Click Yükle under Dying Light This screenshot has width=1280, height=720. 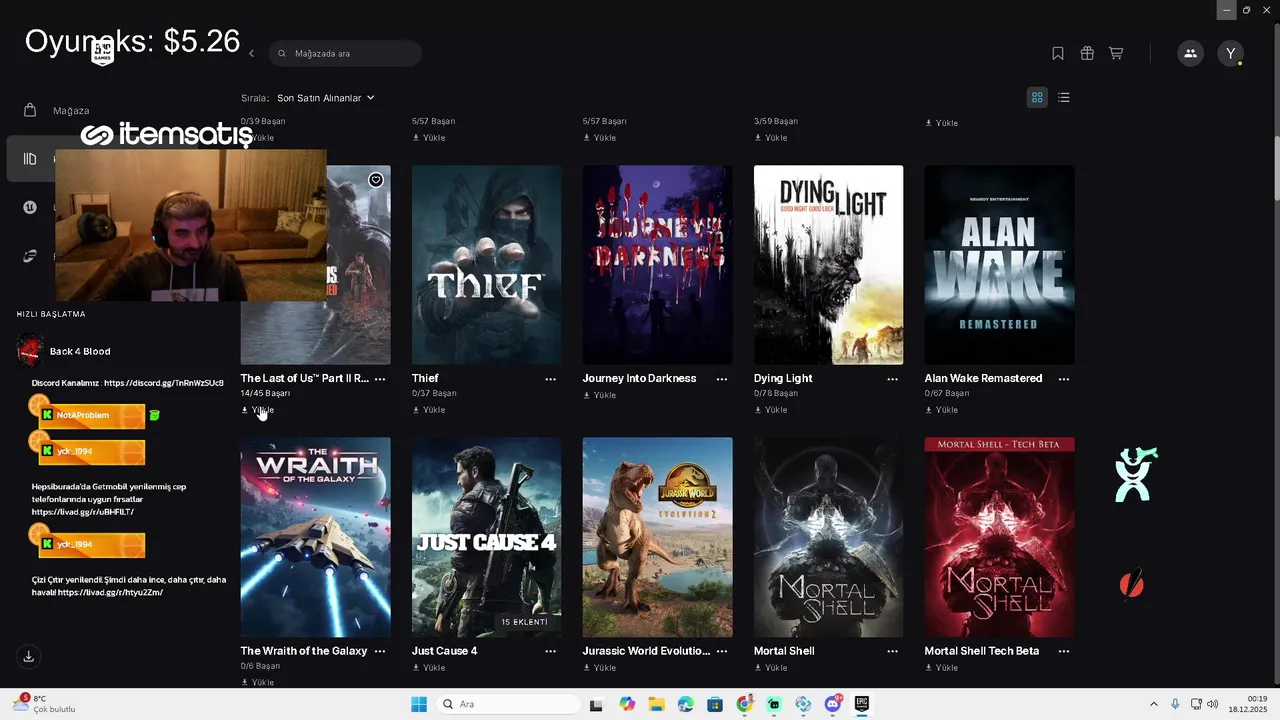(x=771, y=410)
